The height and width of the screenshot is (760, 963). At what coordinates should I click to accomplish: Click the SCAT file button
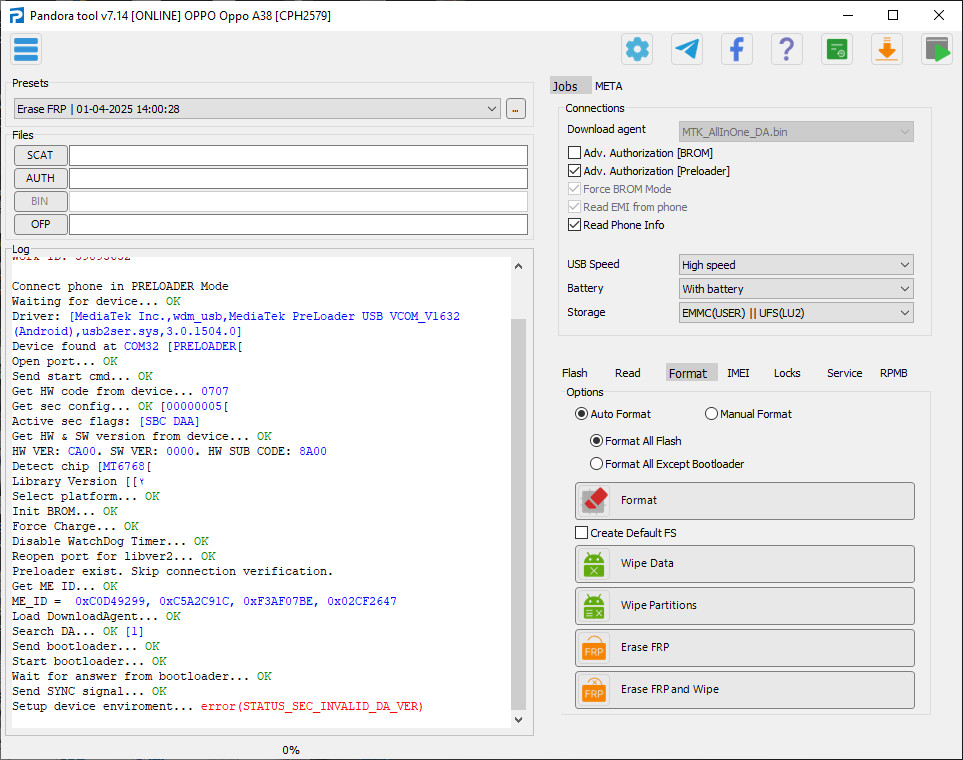pos(41,155)
